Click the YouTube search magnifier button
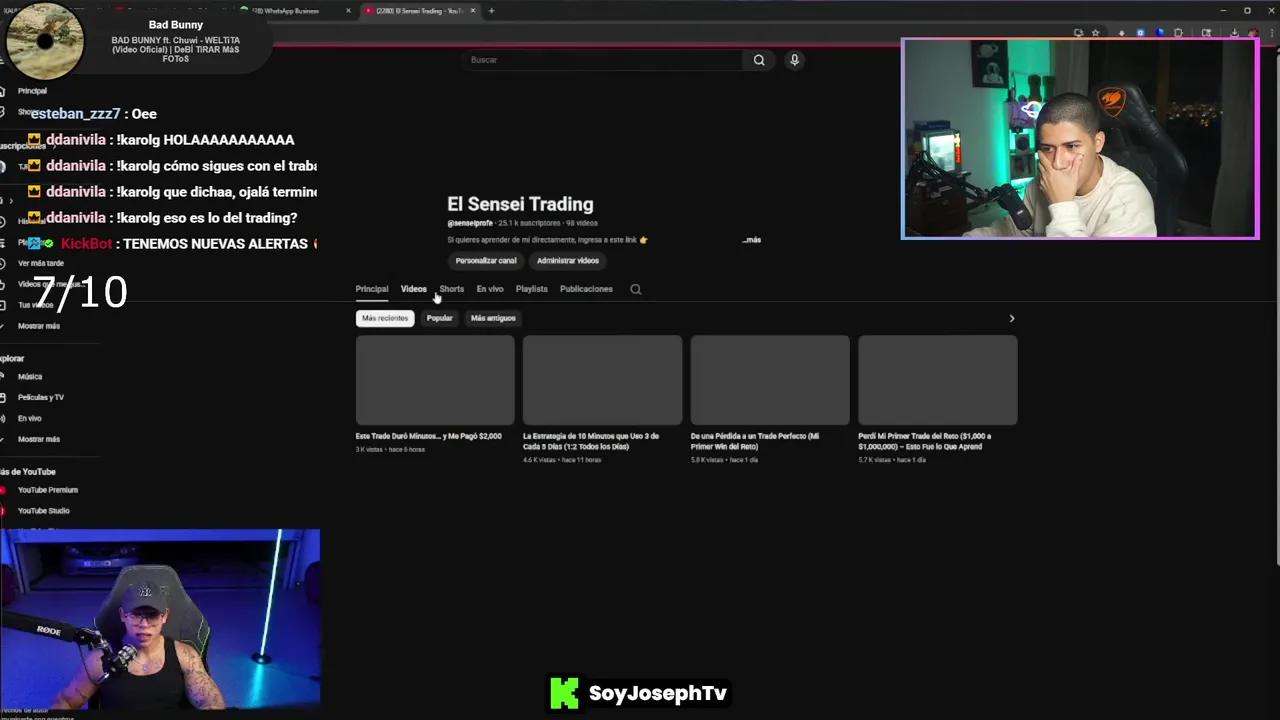1280x720 pixels. click(x=759, y=60)
